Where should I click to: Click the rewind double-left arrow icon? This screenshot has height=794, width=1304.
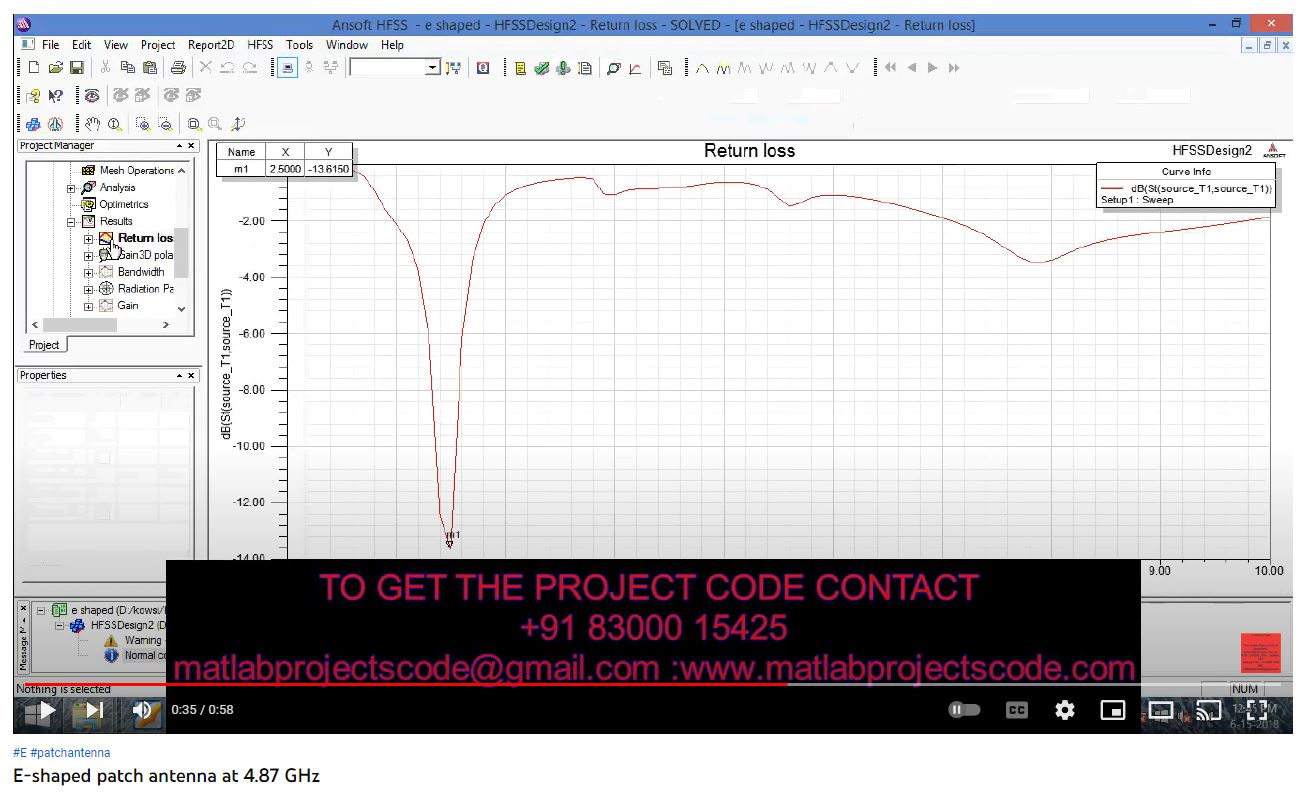(890, 68)
